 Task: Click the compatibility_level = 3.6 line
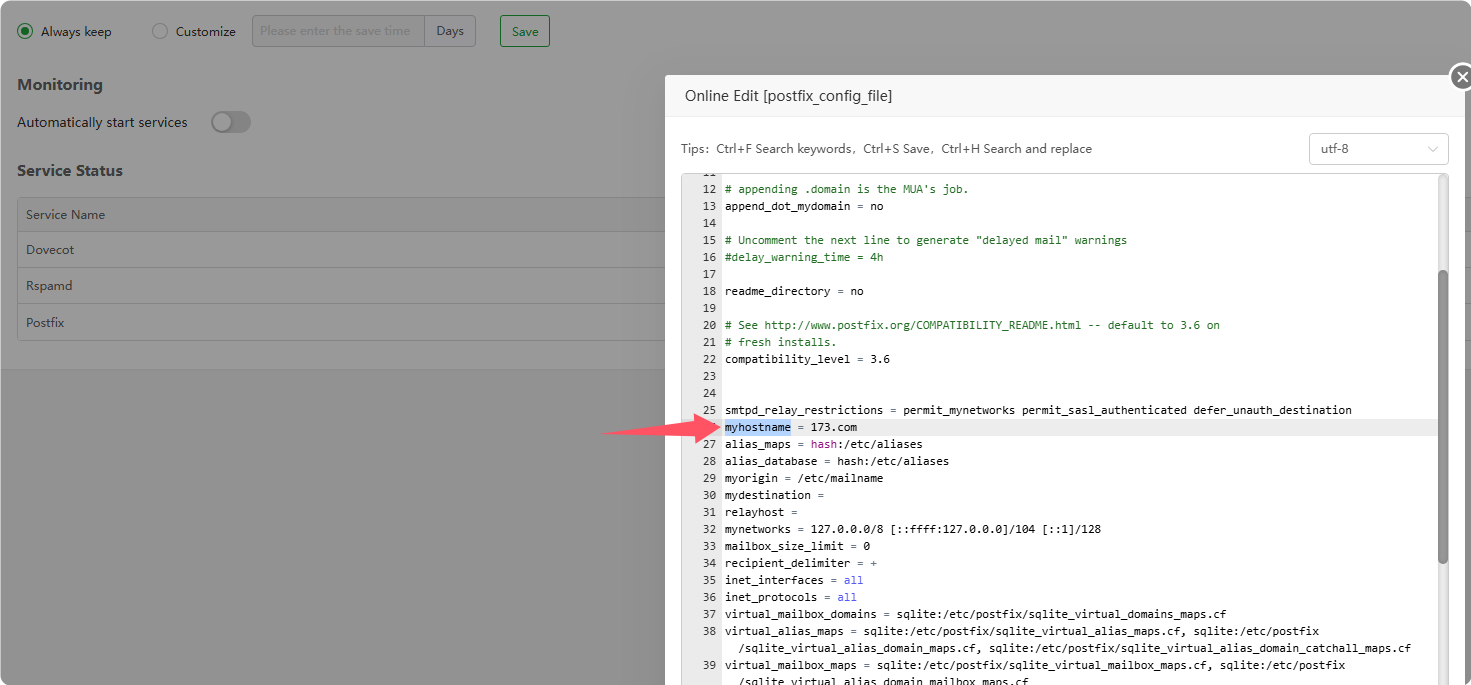[806, 359]
